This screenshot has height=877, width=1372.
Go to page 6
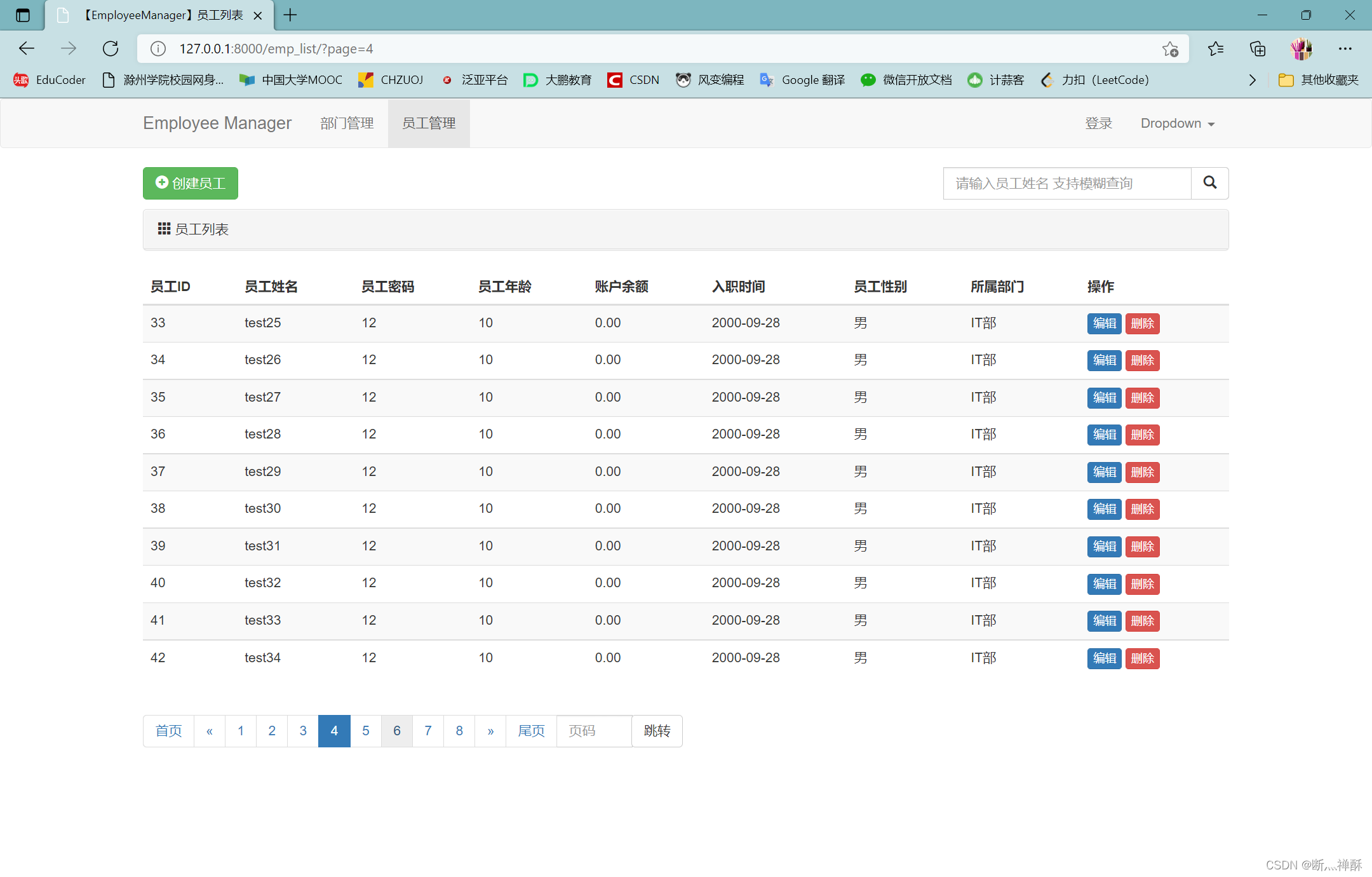click(397, 731)
